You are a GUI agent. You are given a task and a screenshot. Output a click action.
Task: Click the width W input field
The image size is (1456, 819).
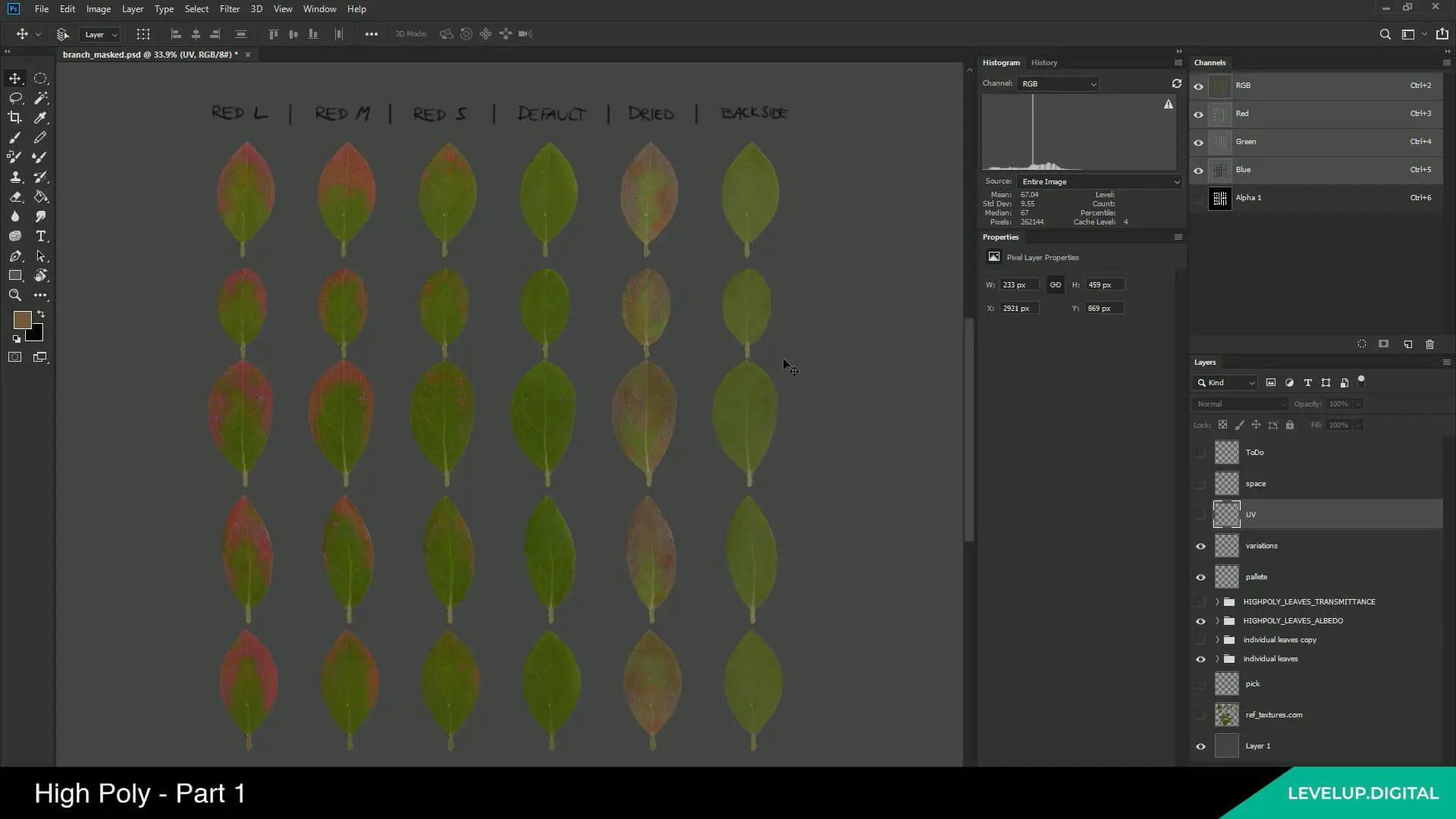(1019, 284)
